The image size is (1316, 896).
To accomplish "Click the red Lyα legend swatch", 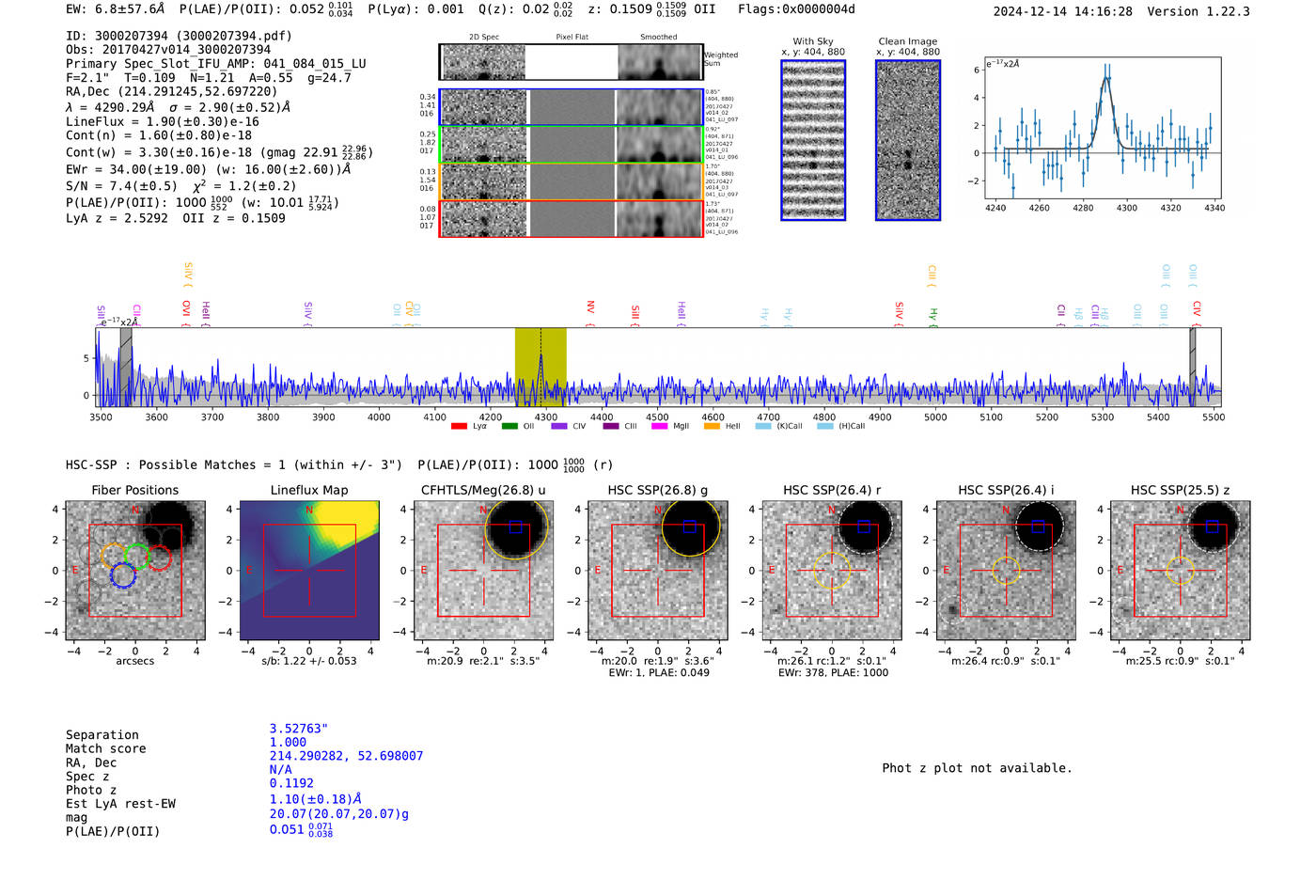I will point(459,427).
